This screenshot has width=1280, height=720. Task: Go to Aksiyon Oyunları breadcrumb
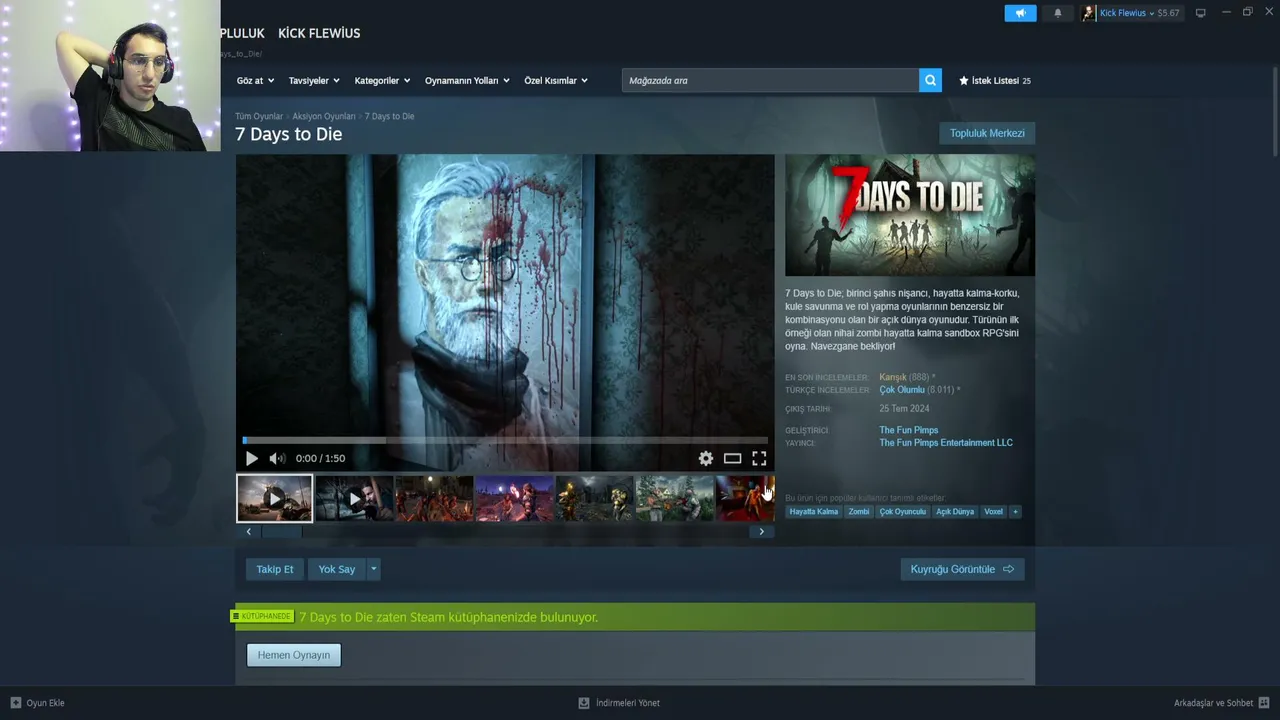tap(324, 116)
